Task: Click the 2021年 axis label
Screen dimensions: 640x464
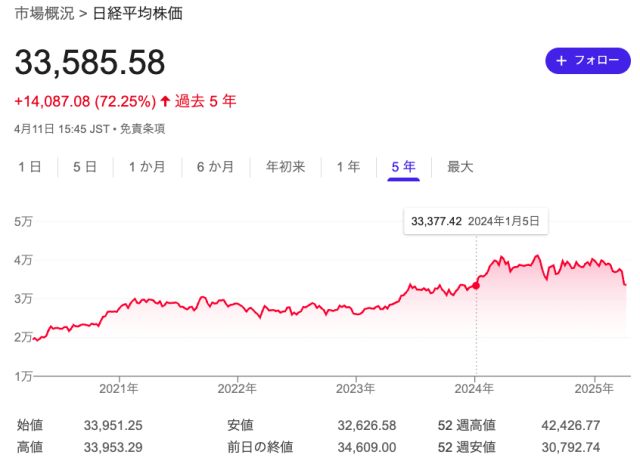Action: tap(119, 388)
